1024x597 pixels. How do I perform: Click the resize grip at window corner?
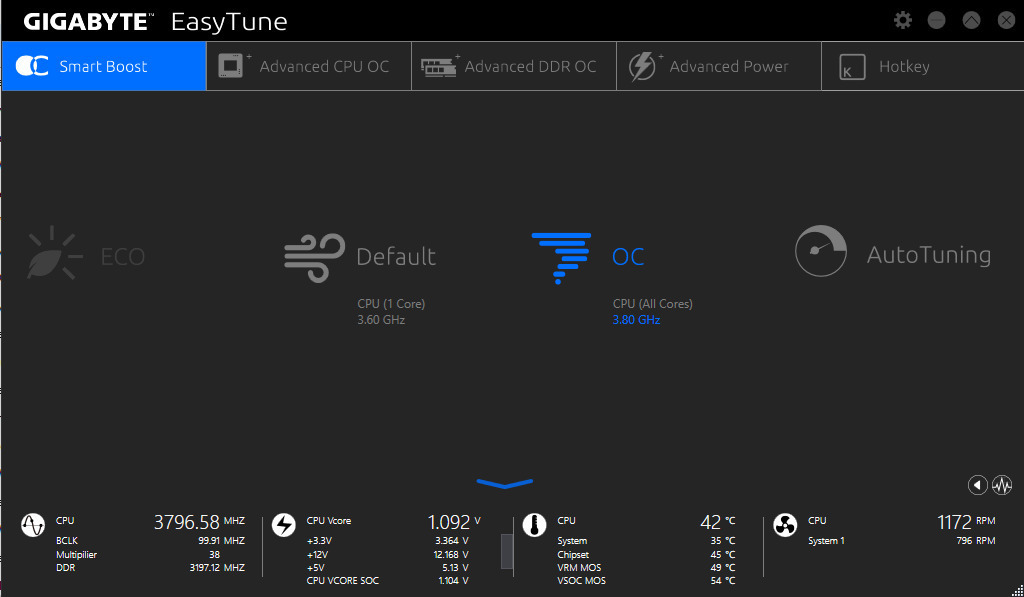(x=1017, y=590)
